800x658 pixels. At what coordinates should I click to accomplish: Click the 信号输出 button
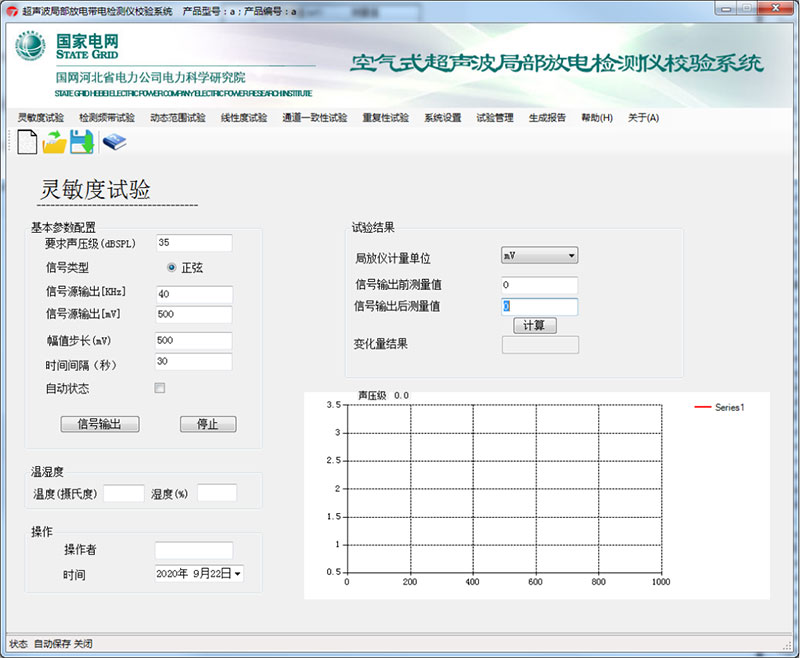pyautogui.click(x=98, y=424)
